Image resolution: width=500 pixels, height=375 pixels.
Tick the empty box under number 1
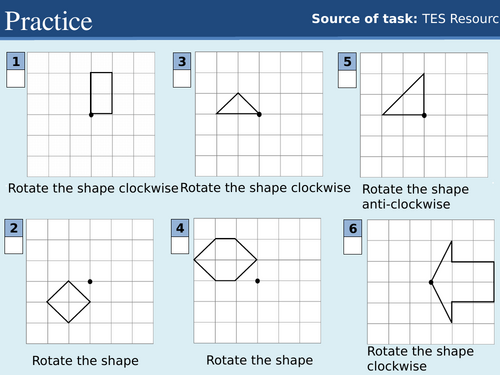(16, 79)
